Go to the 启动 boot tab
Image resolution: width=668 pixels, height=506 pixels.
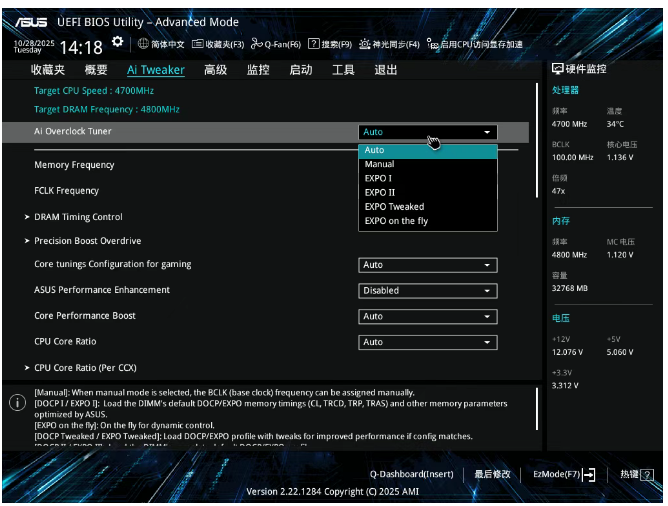(x=300, y=70)
